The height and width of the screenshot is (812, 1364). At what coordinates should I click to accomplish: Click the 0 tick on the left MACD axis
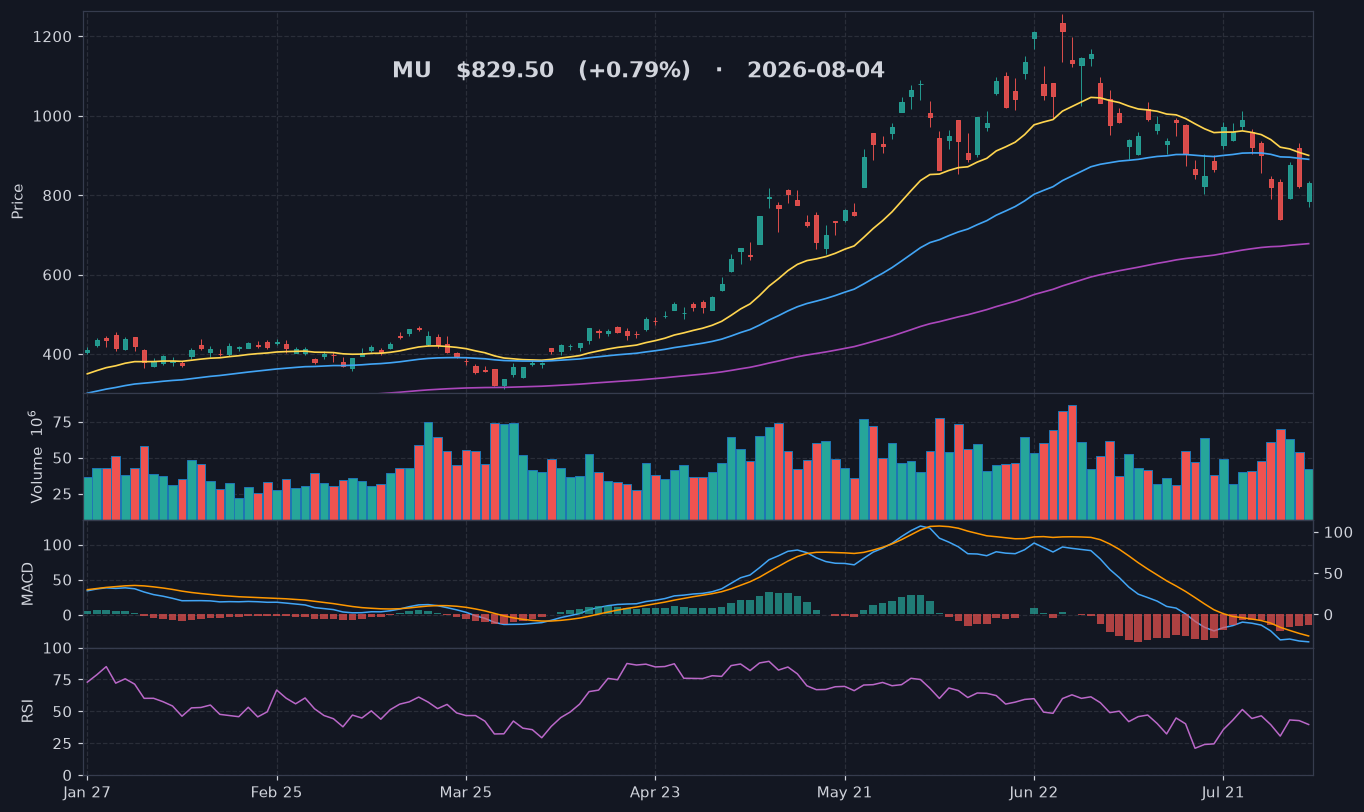pos(66,615)
